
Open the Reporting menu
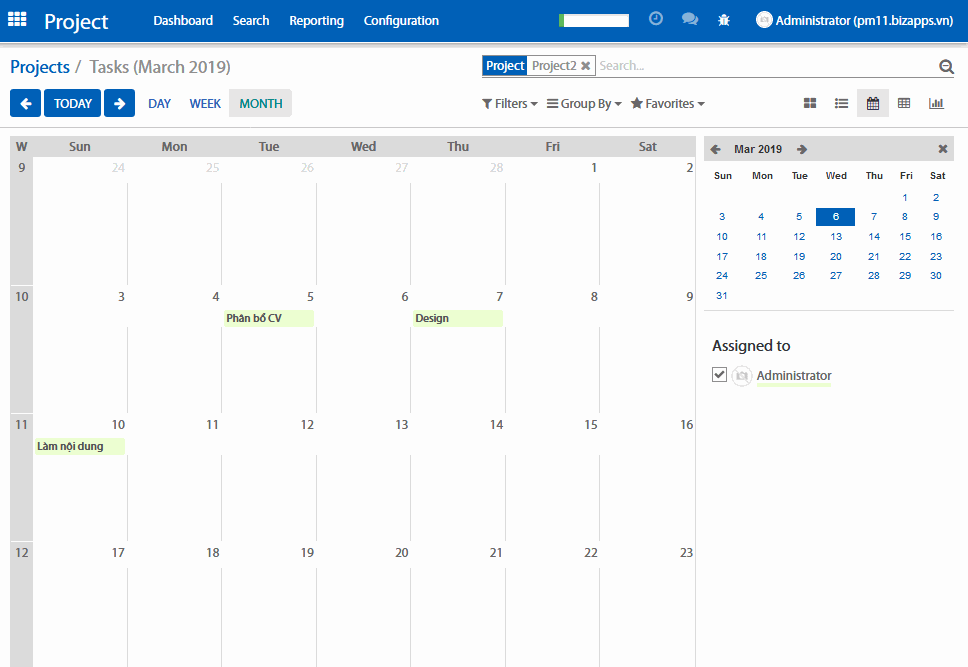pyautogui.click(x=316, y=21)
